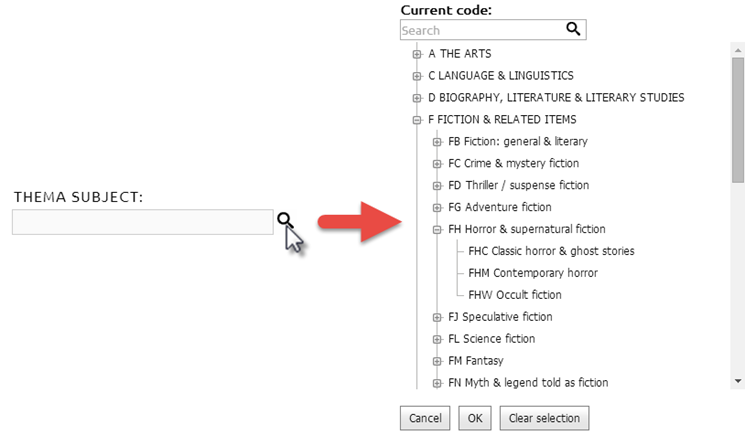This screenshot has height=435, width=745.
Task: Expand C LANGUAGE & LINGUISTICS node
Action: 417,76
